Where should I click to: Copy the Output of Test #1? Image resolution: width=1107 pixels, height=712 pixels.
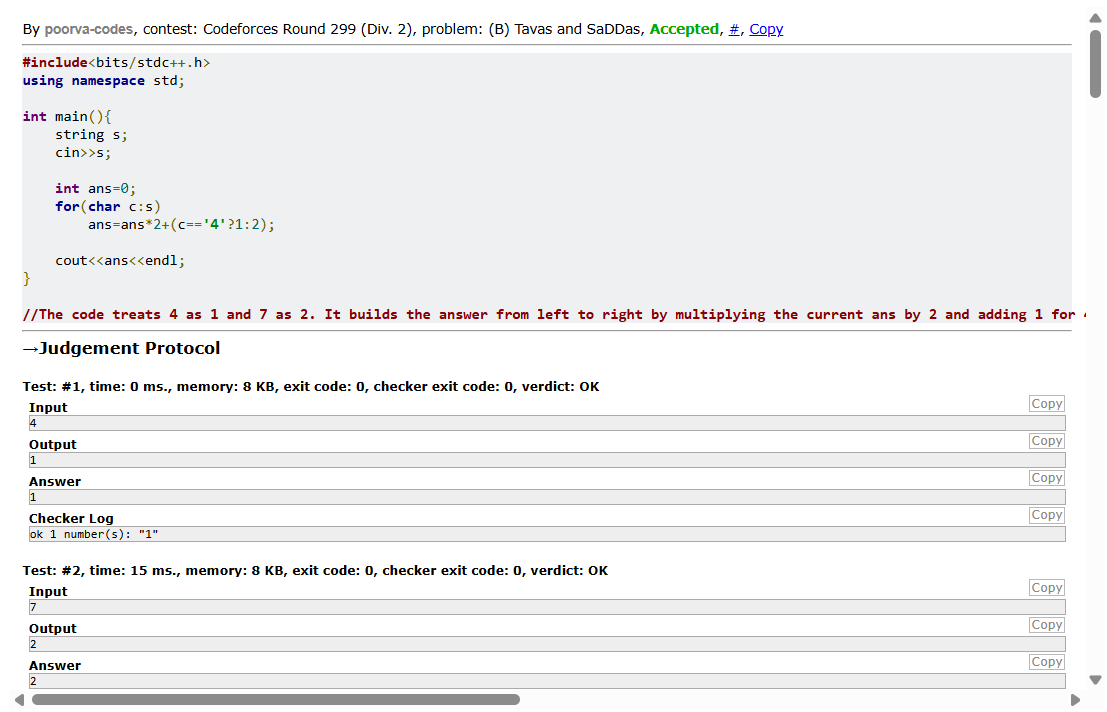tap(1046, 441)
